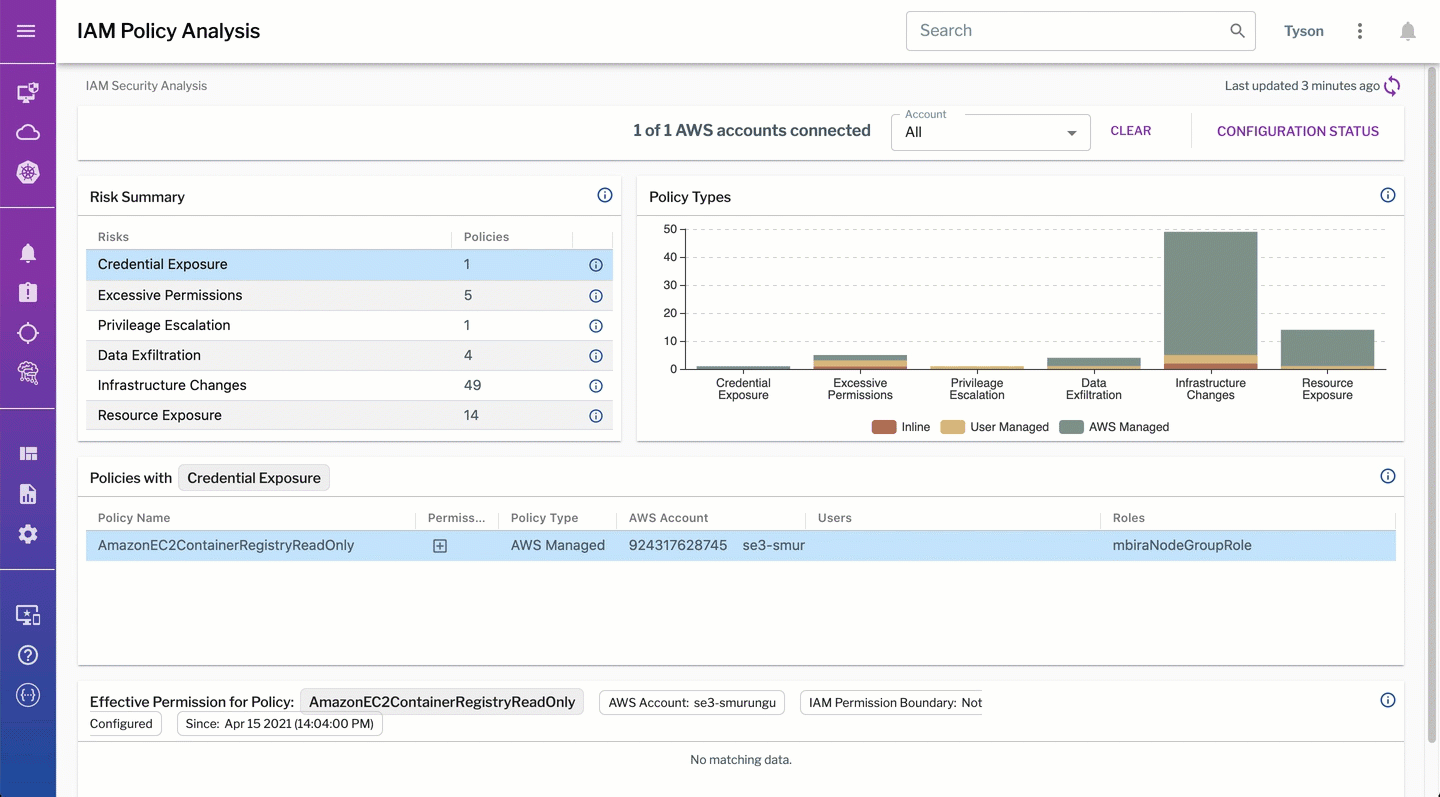Show Effective Permission panel info

[1388, 700]
